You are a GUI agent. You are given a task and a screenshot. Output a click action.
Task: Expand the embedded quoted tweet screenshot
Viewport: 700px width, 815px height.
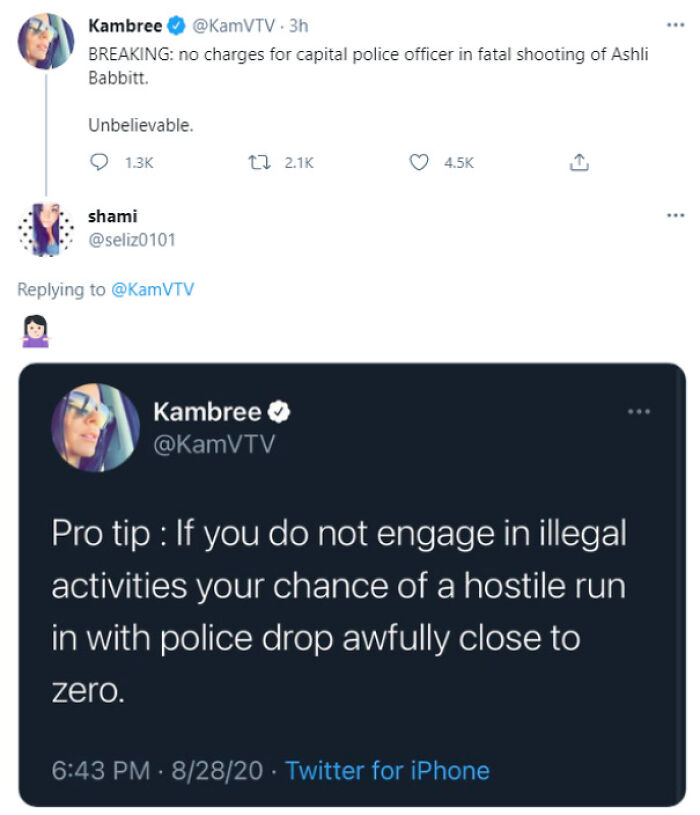[350, 590]
